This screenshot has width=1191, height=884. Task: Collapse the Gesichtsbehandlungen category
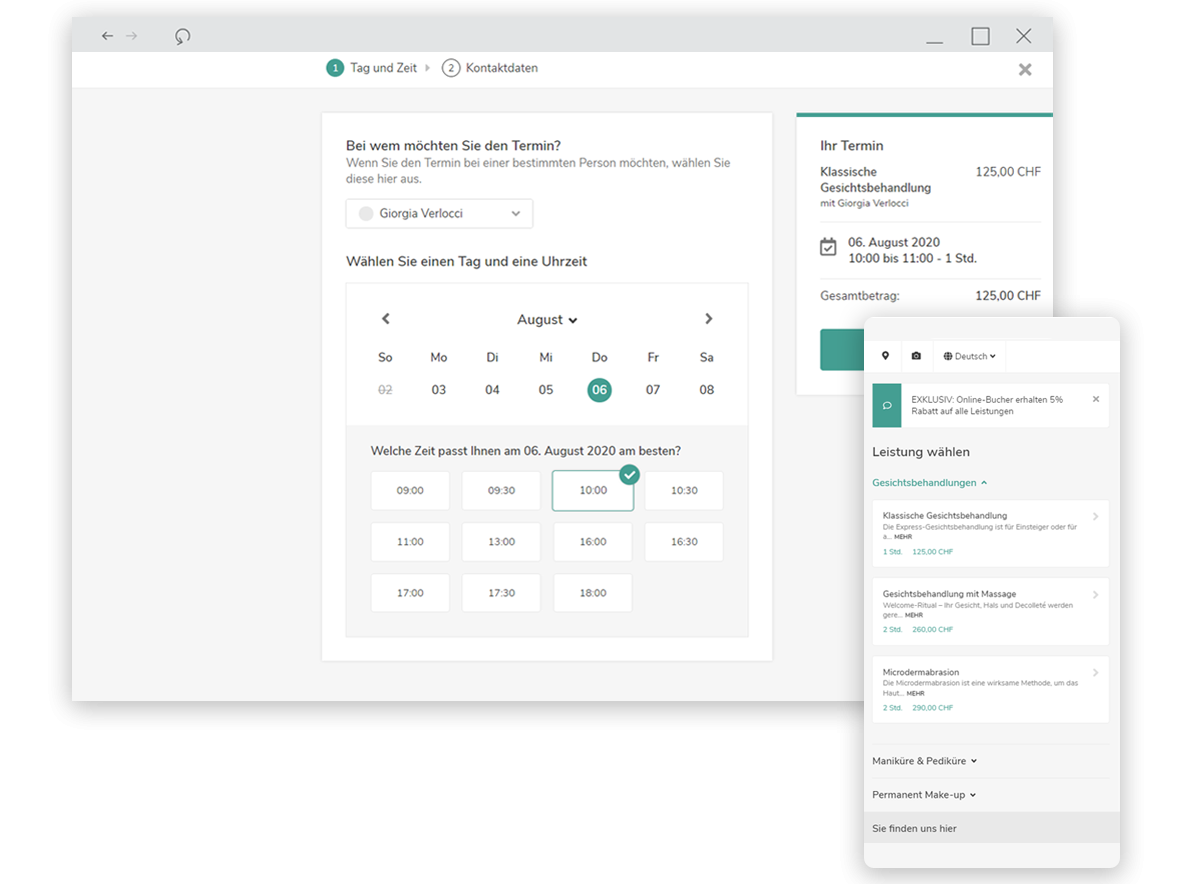(x=930, y=482)
